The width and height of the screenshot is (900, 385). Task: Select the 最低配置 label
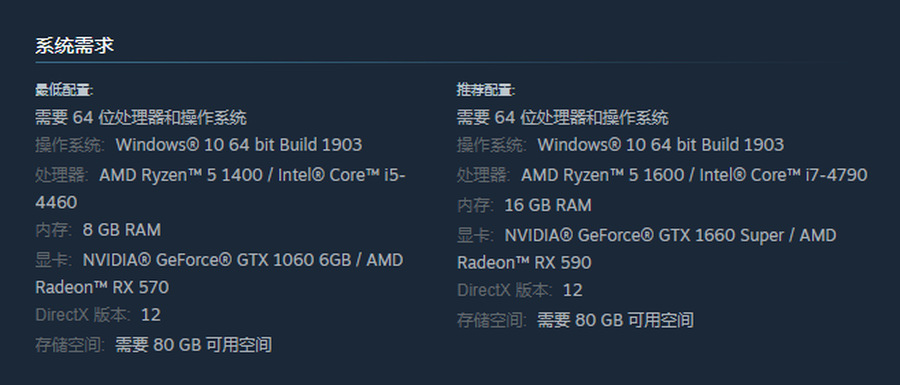click(64, 90)
